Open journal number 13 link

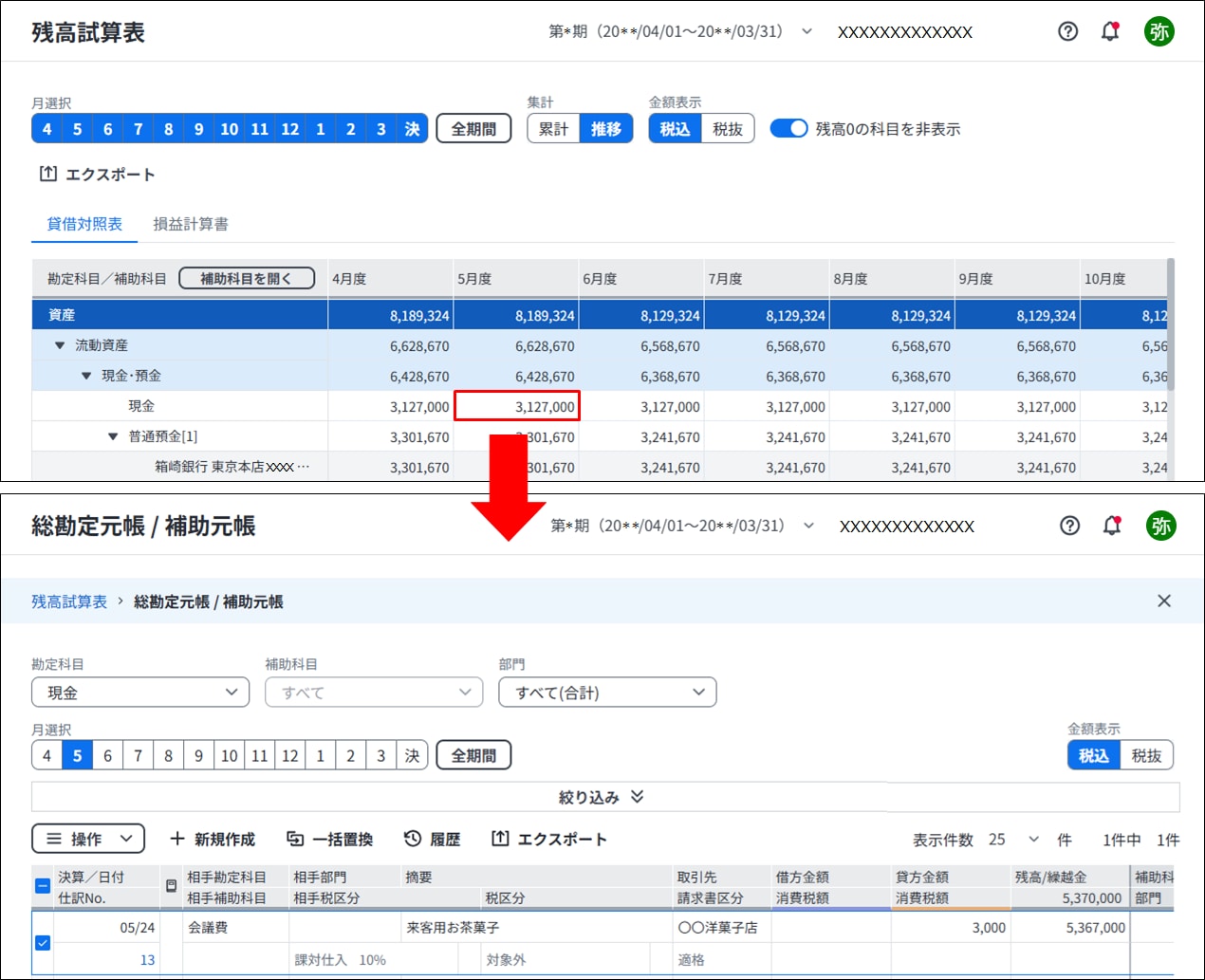coord(147,960)
